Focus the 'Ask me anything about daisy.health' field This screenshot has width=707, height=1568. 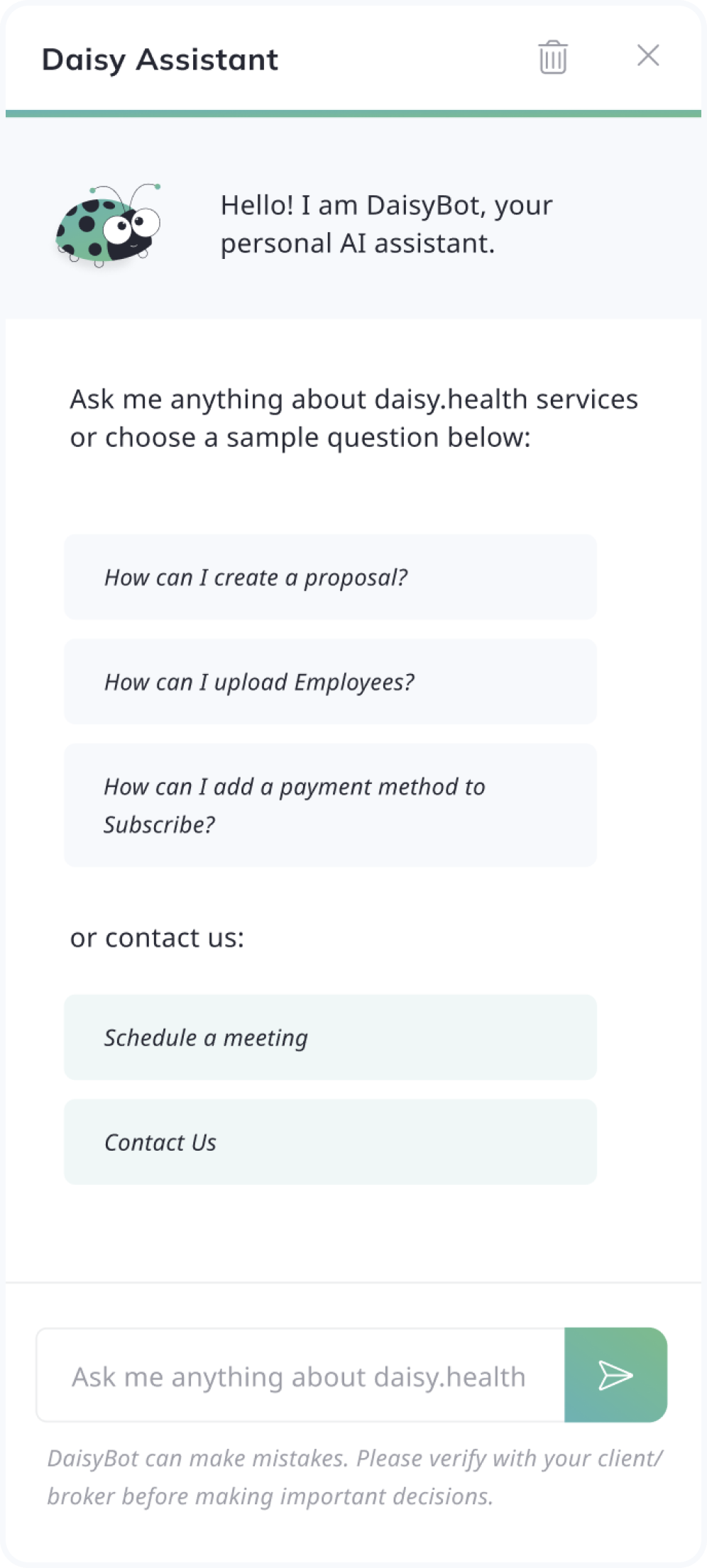301,1375
